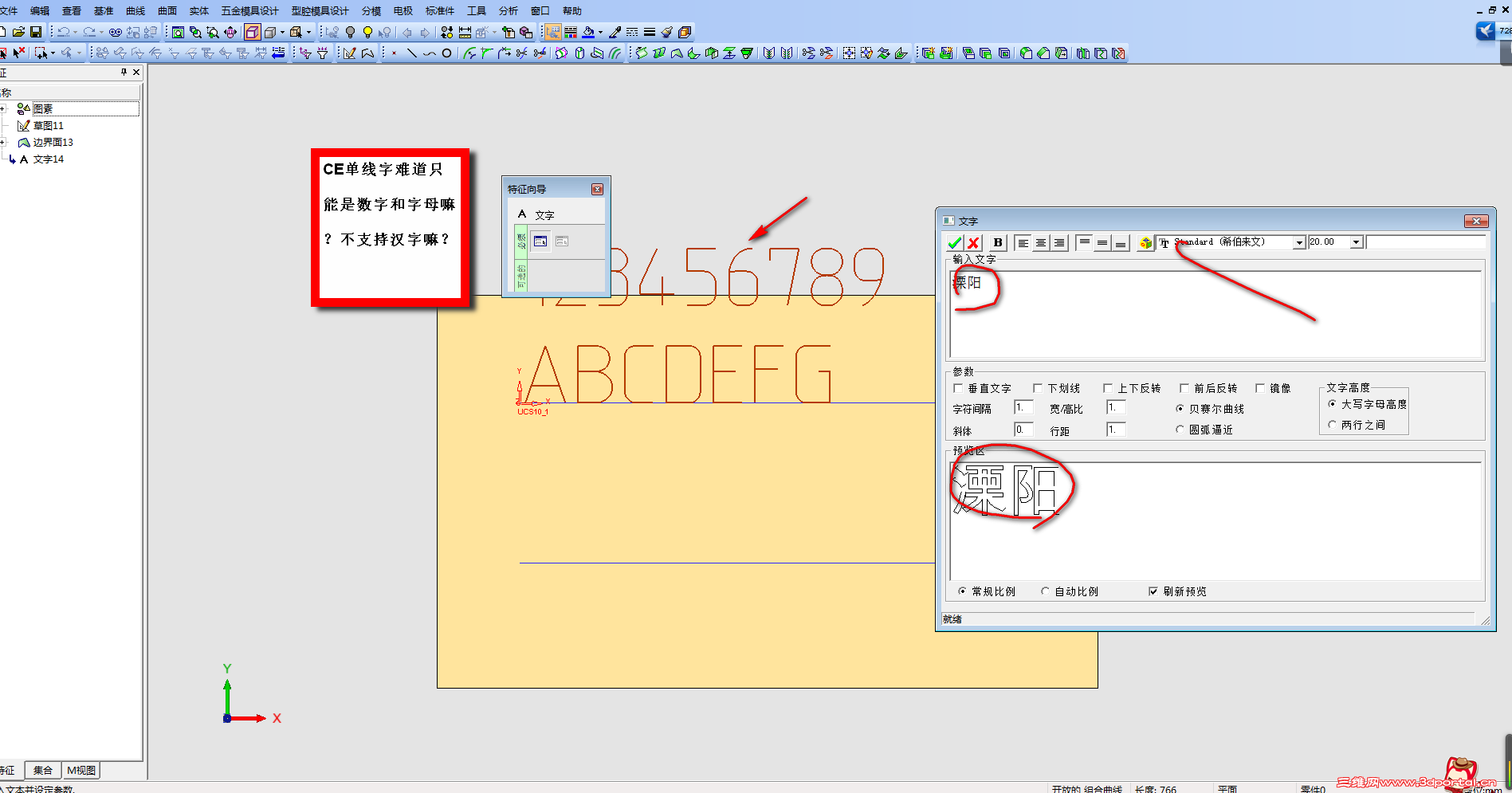Redo the last undone action

[x=89, y=32]
